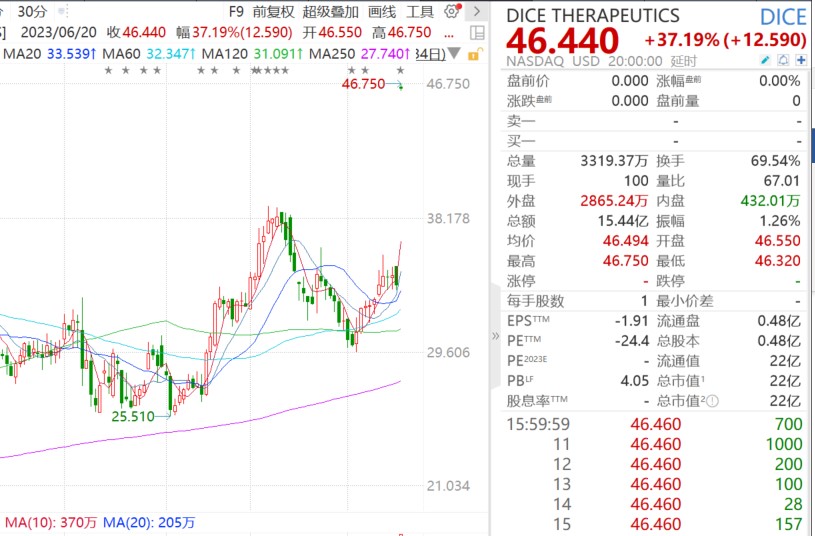Click the DICE THERAPEUTICS company name
The image size is (815, 536).
click(593, 16)
